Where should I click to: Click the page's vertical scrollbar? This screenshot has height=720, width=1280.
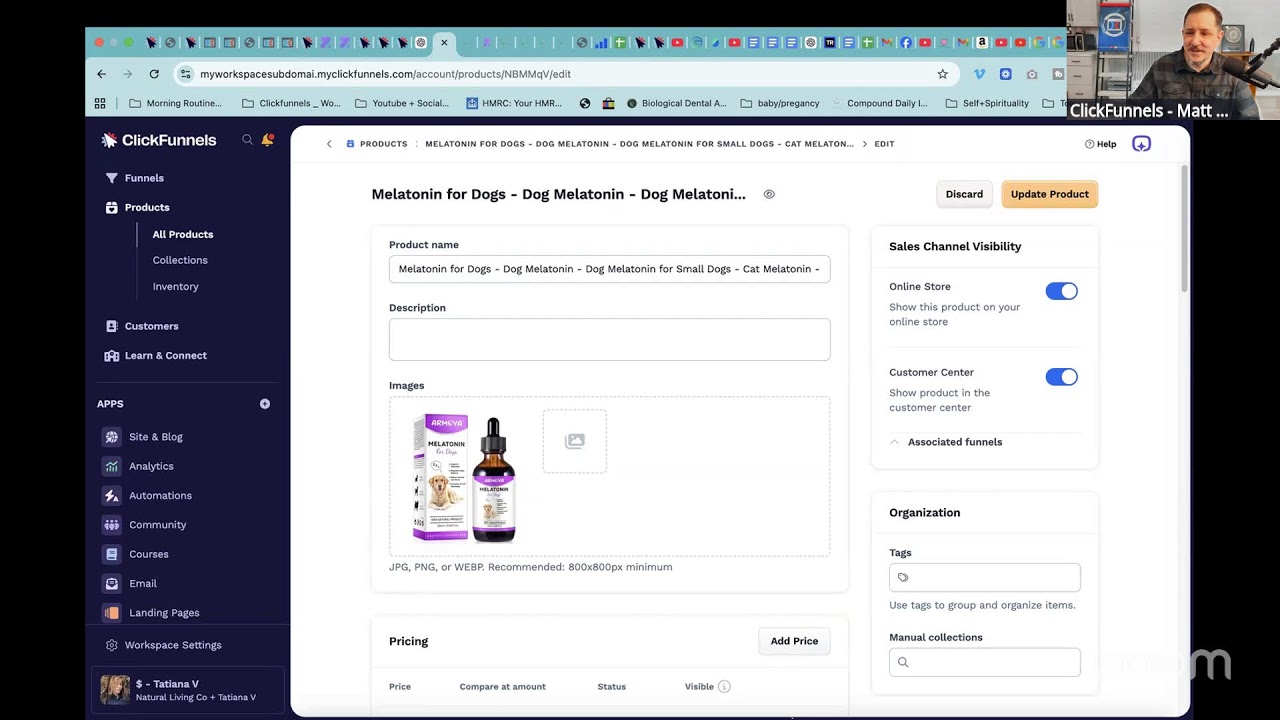[x=1185, y=230]
